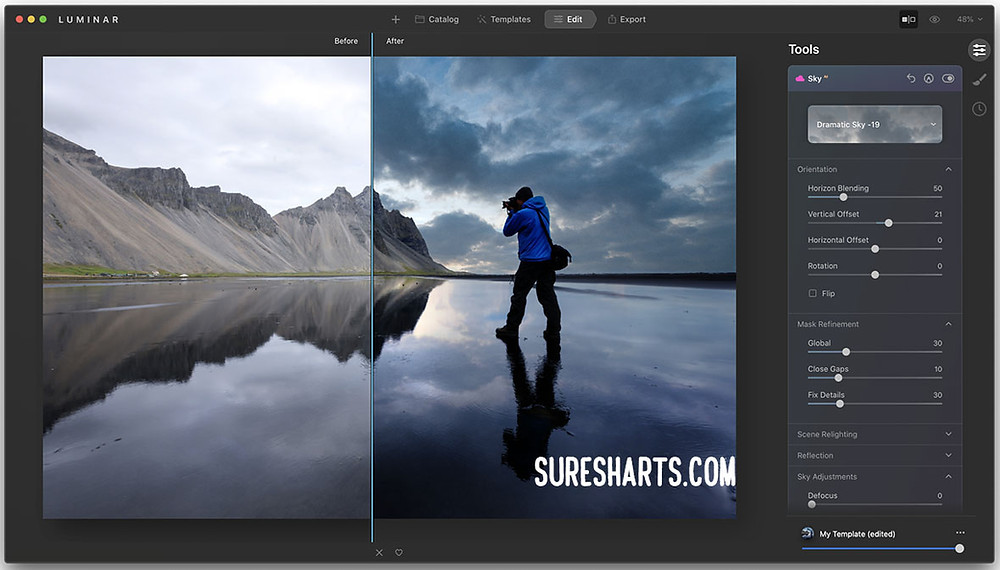Click the Close Gaps value 10
1000x570 pixels.
938,369
